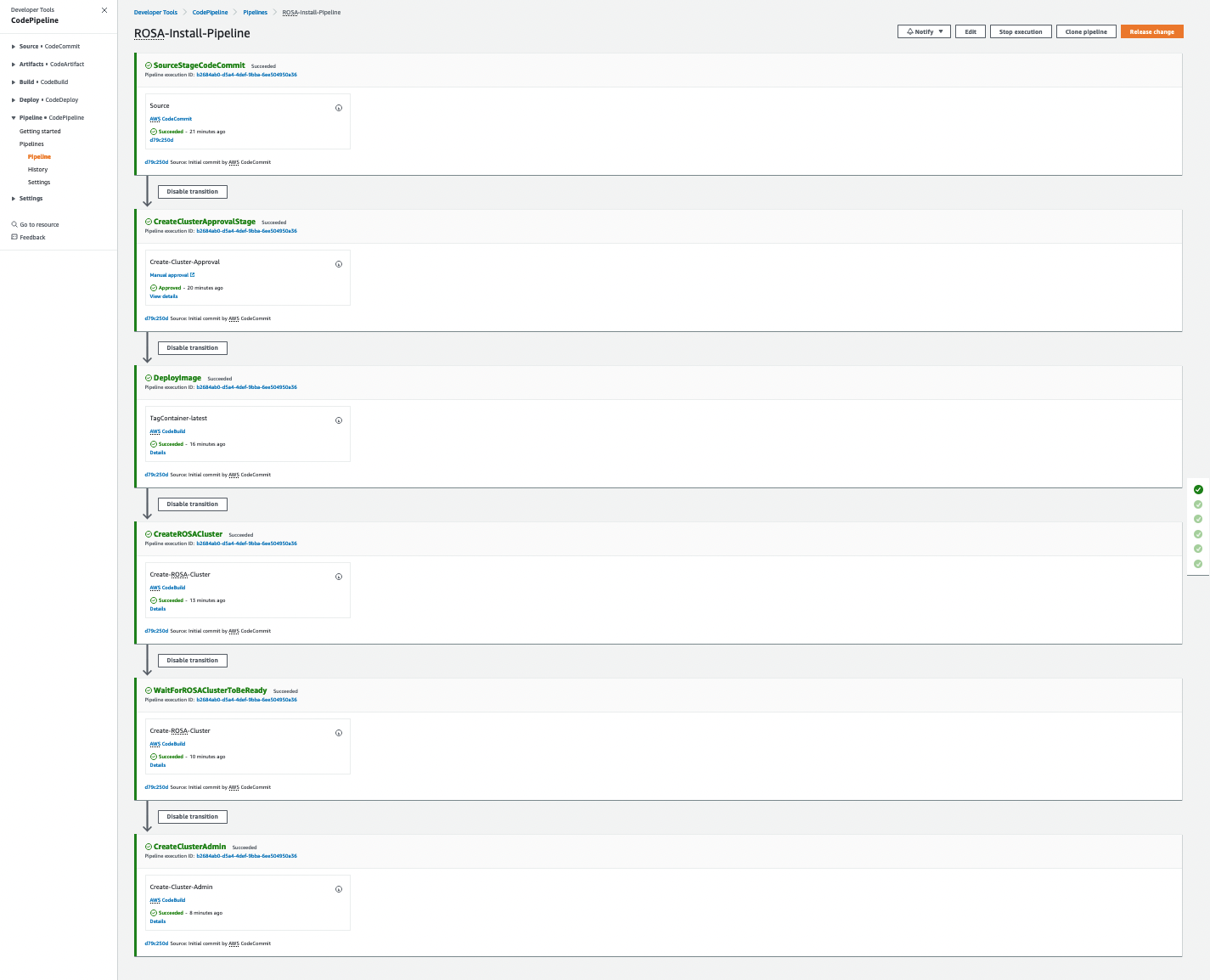Click the success check icon beside WaitForROSAClusterToBeReady title

point(149,690)
